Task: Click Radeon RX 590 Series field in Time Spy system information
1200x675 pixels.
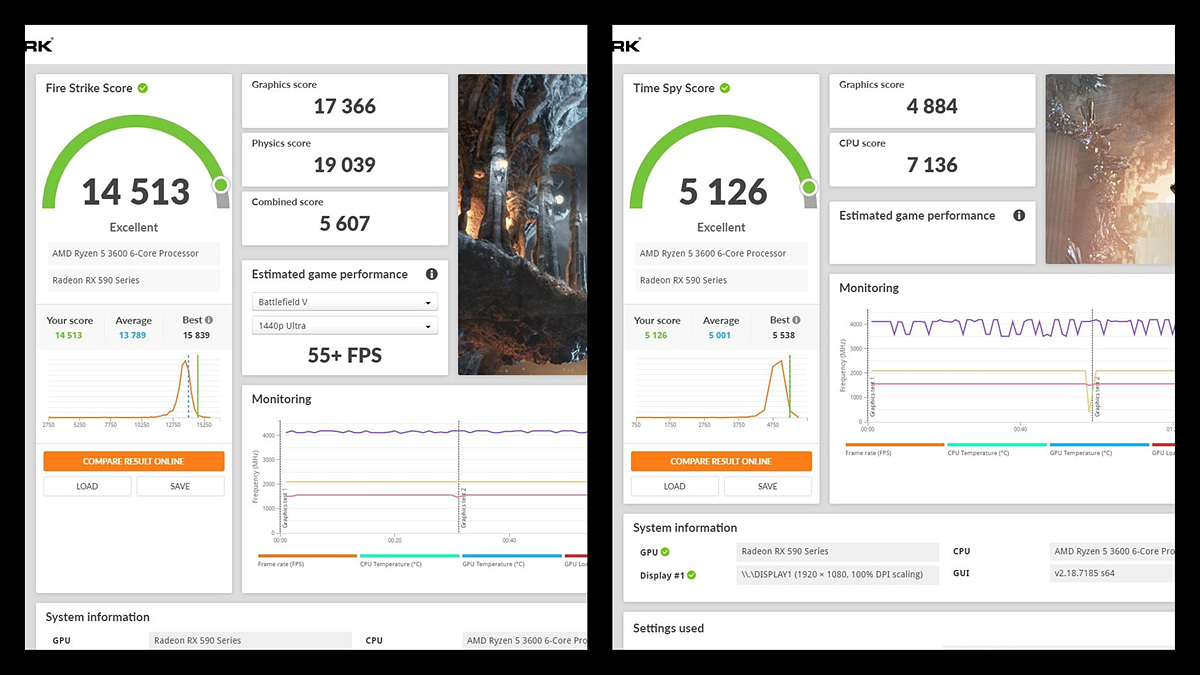Action: [838, 551]
